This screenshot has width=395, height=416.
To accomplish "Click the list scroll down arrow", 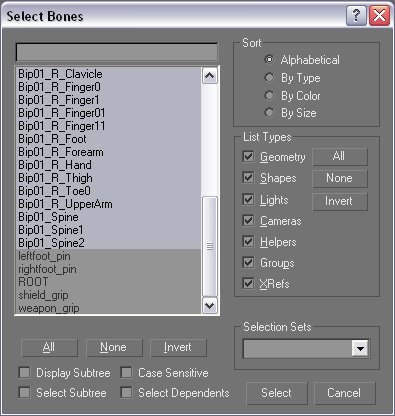I will point(209,305).
